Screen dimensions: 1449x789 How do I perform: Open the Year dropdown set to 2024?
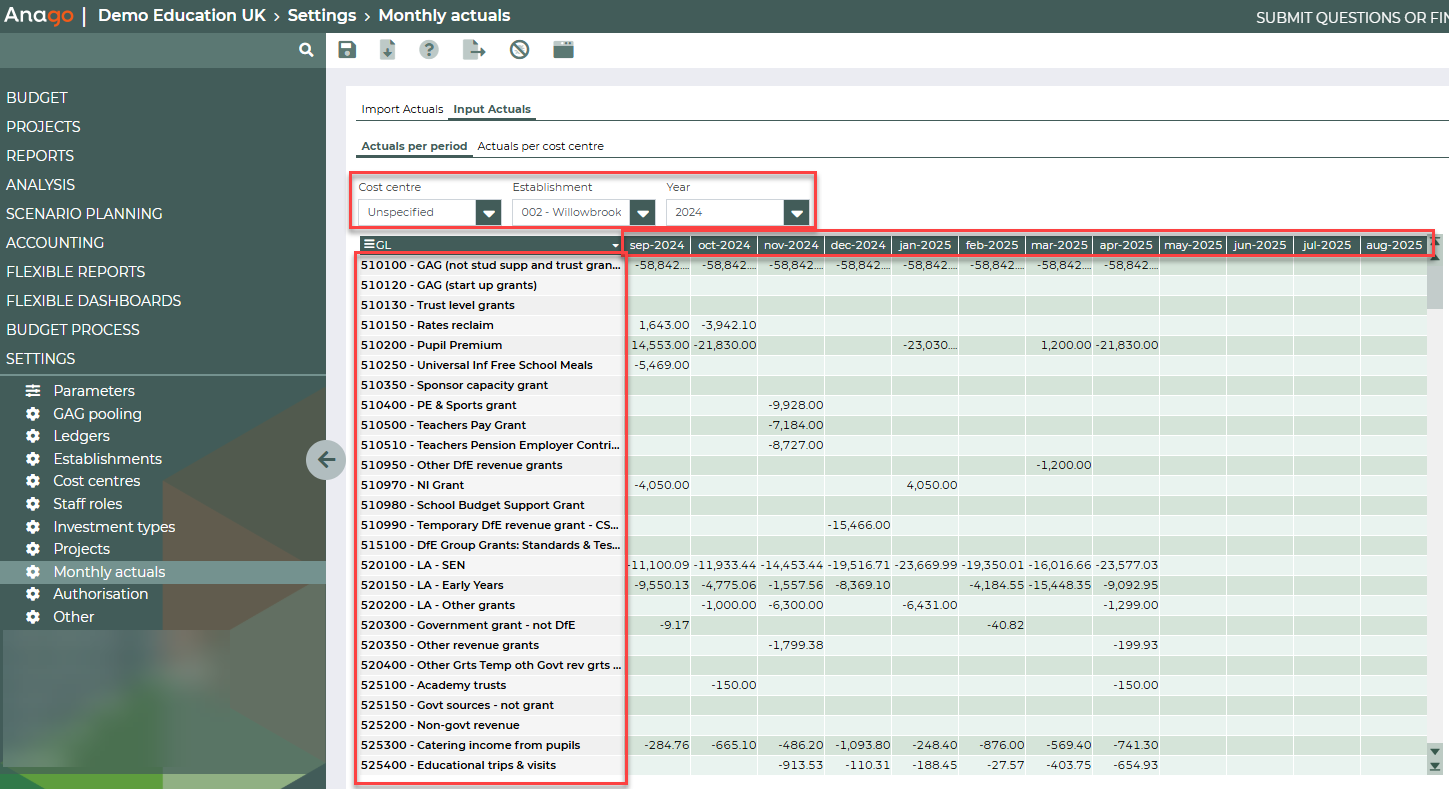click(796, 212)
